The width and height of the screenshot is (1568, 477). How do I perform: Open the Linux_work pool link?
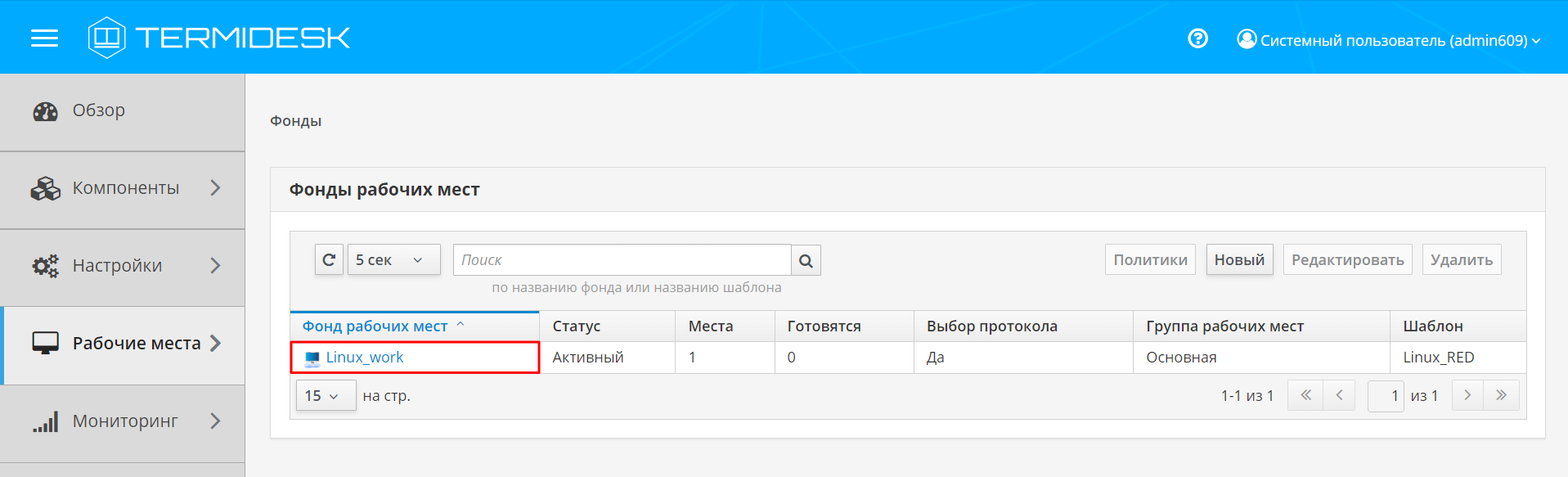[365, 358]
